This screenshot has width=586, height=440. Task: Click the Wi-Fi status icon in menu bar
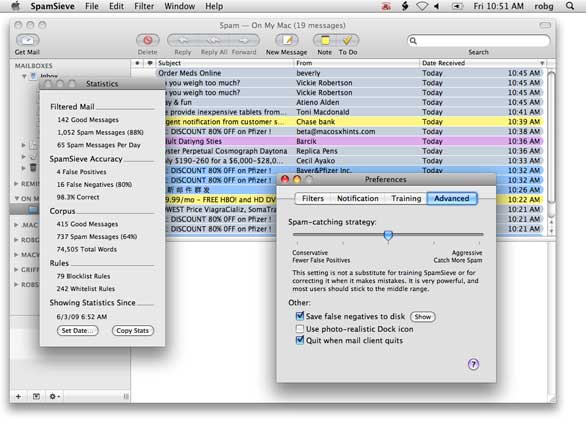pyautogui.click(x=422, y=6)
